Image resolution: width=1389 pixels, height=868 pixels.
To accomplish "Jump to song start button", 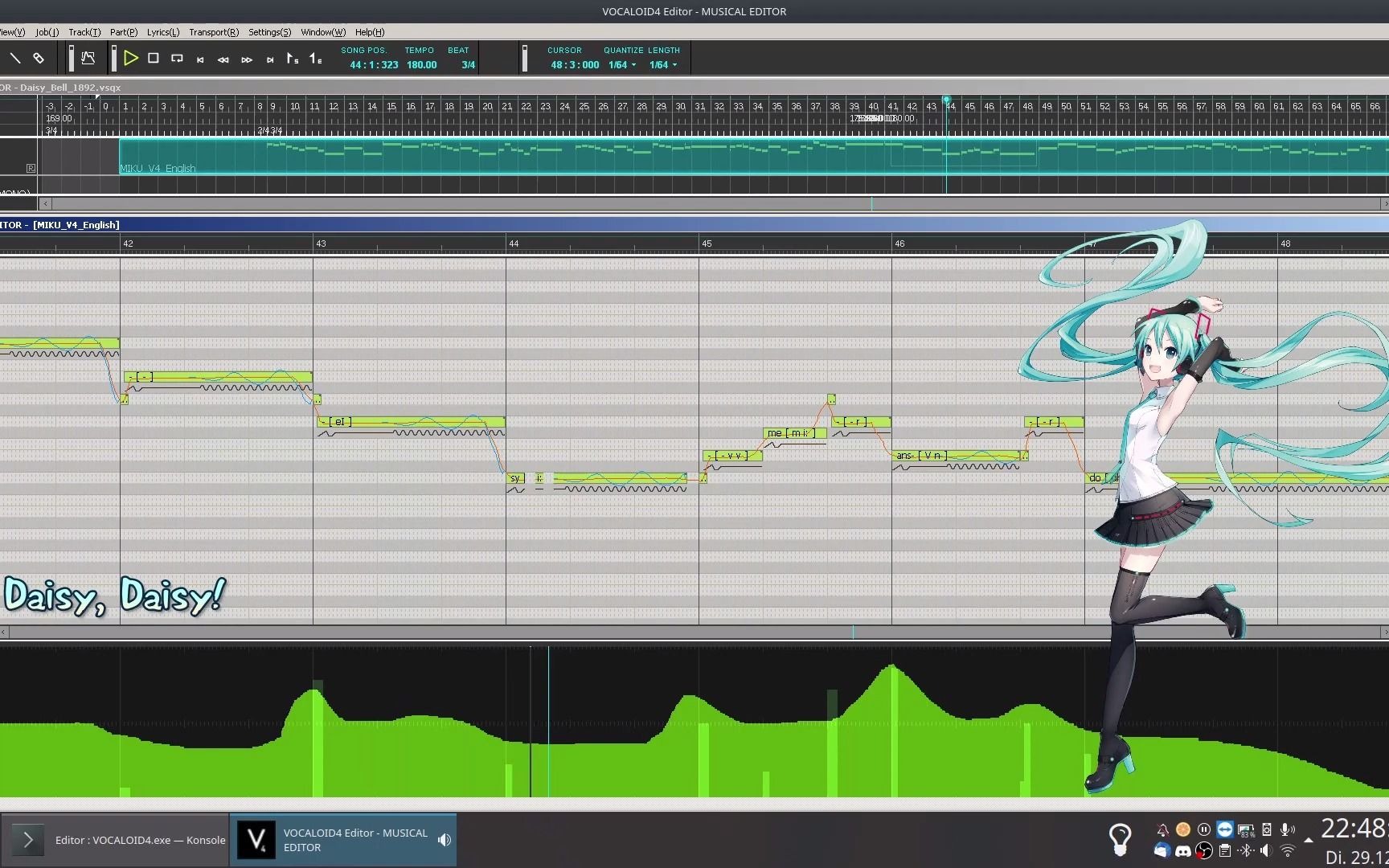I will coord(200,59).
